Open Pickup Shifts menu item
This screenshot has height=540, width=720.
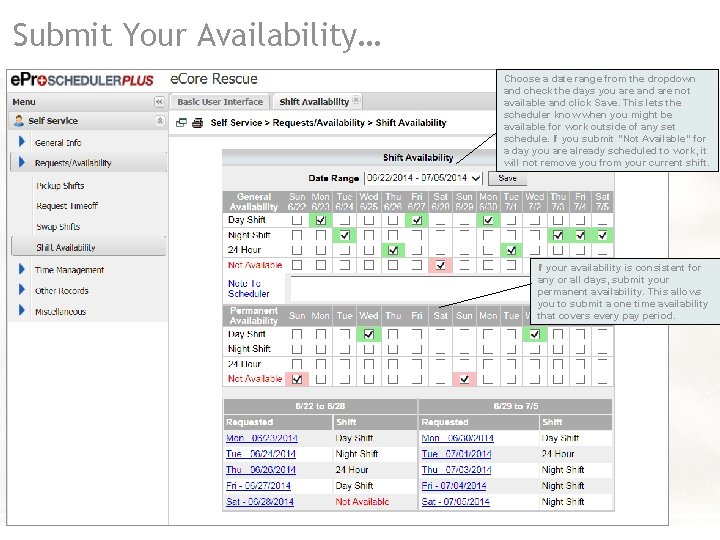(60, 186)
